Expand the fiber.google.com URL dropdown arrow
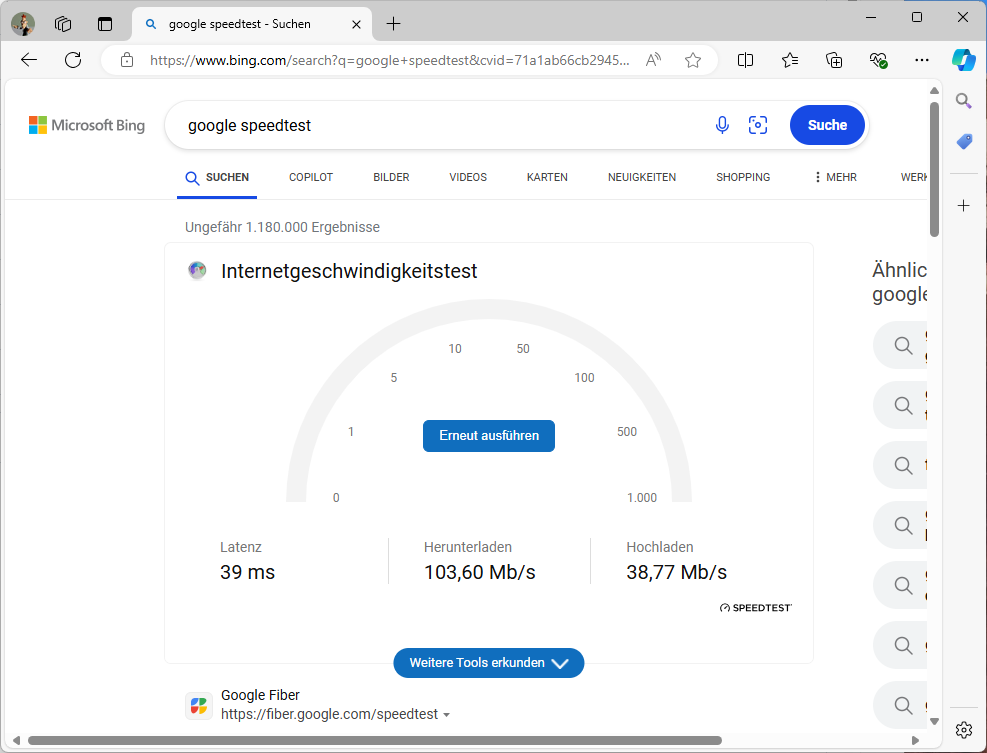This screenshot has width=987, height=753. [x=446, y=715]
